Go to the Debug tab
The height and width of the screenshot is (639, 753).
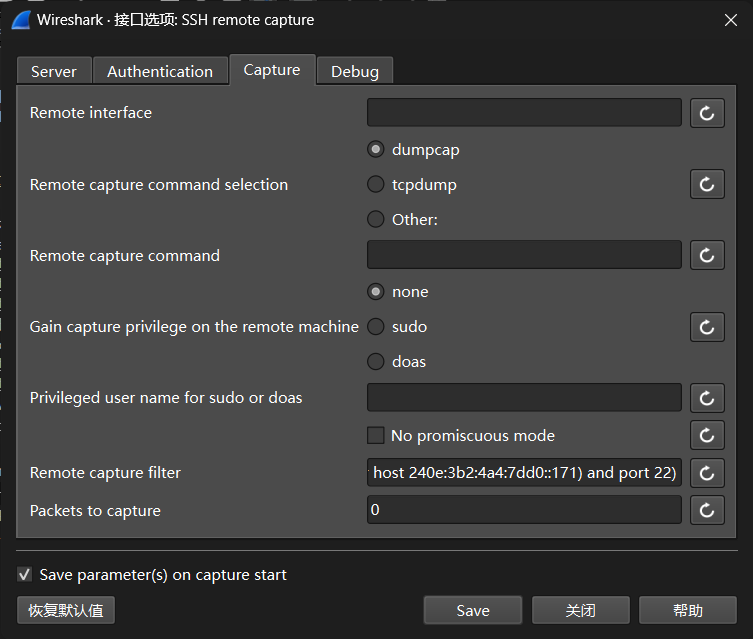point(355,71)
